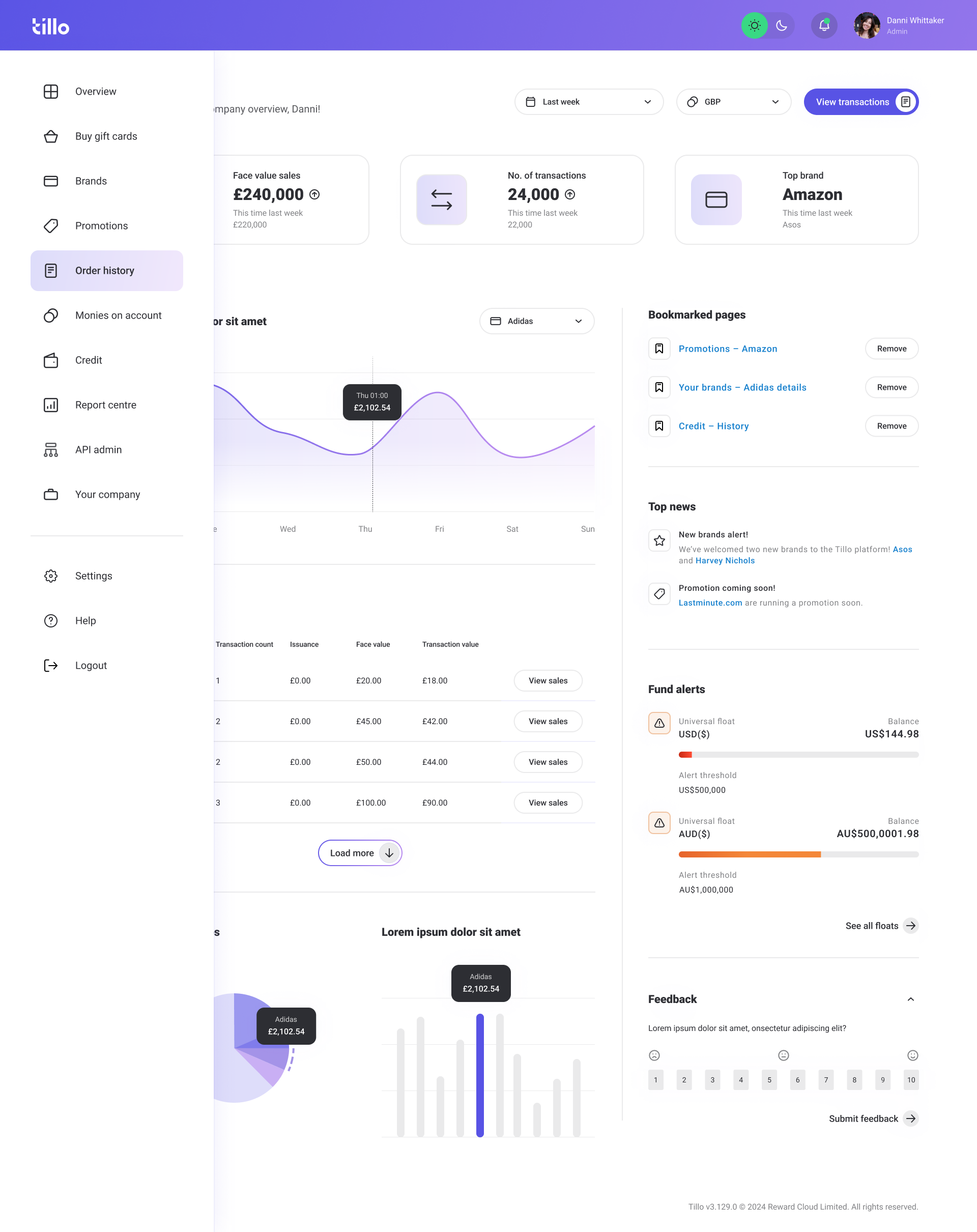Go to Report centre in sidebar

106,405
